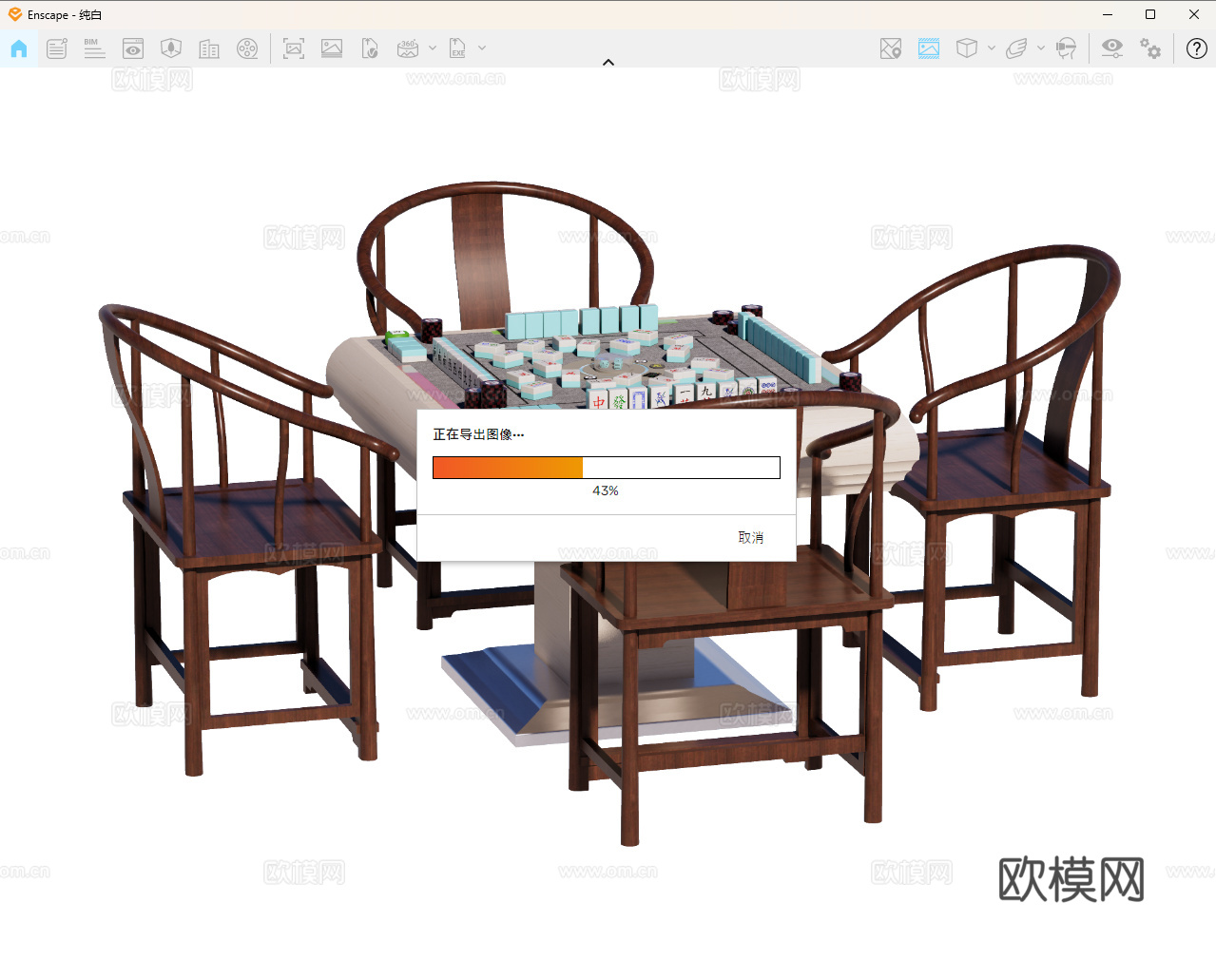
Task: Collapse the toolbar with the up chevron
Action: [x=608, y=62]
